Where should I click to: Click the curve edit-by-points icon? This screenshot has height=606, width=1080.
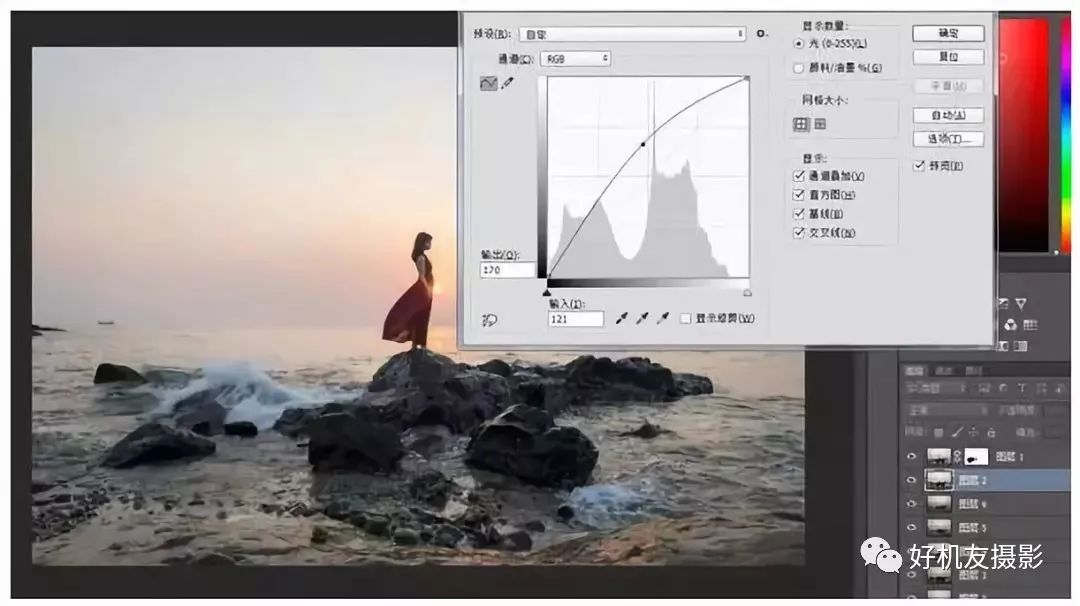tap(489, 83)
